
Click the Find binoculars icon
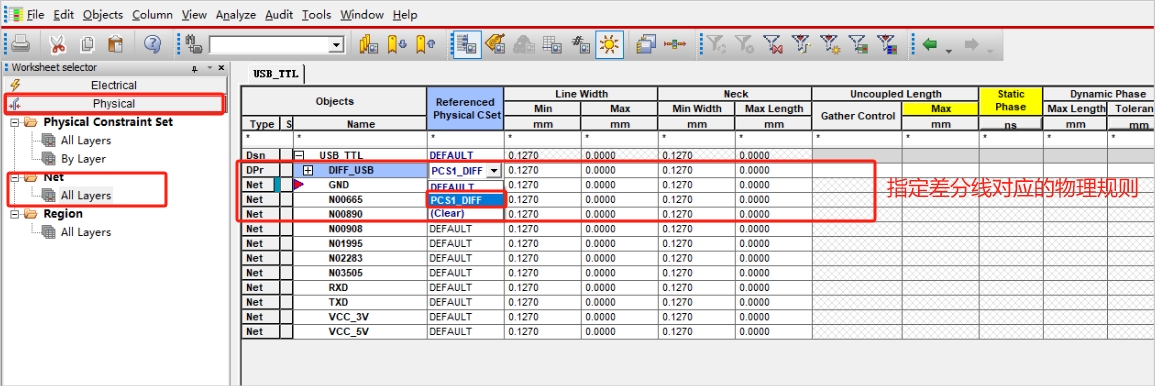[x=195, y=44]
